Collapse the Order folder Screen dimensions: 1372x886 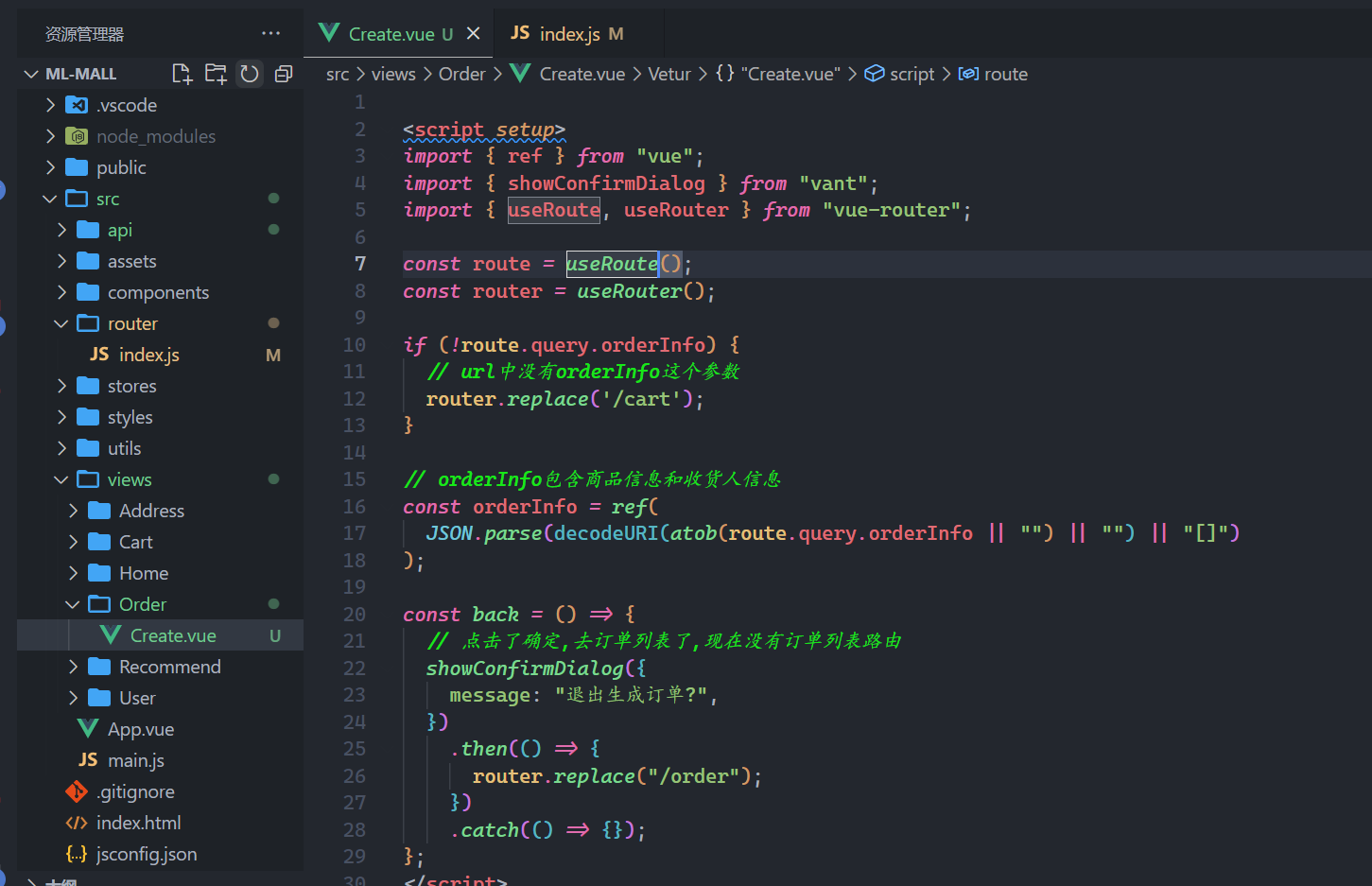[73, 604]
